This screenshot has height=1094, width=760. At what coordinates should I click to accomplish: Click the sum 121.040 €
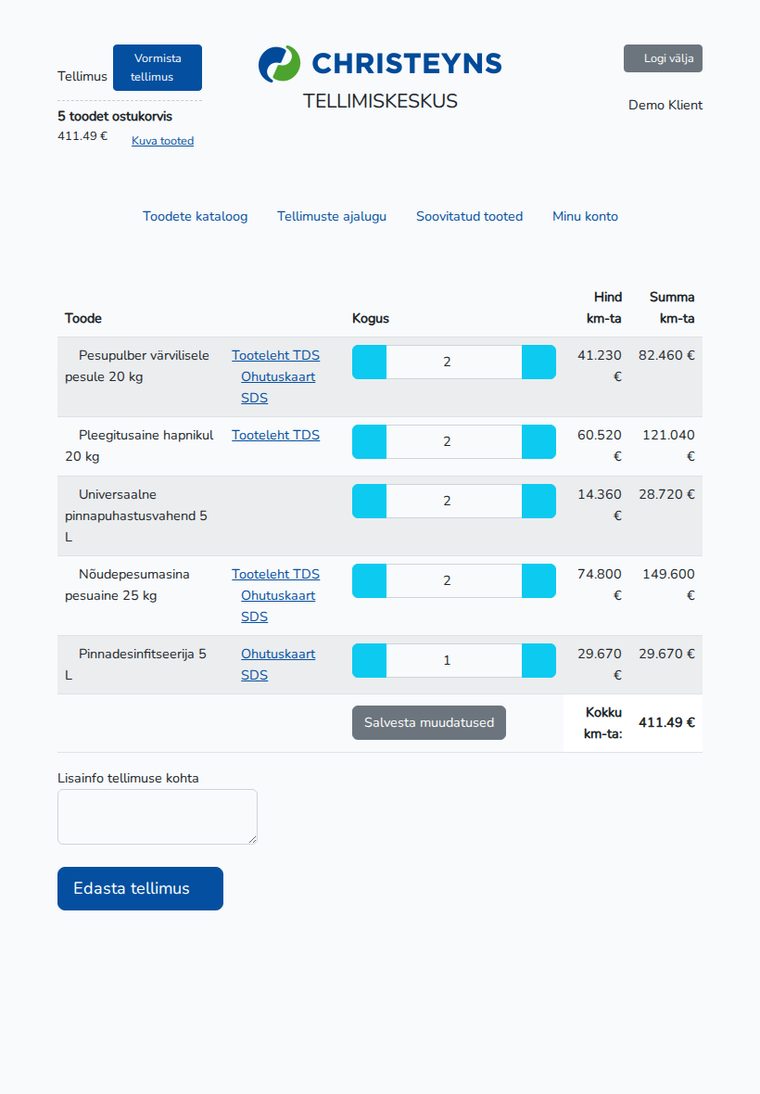pos(669,445)
